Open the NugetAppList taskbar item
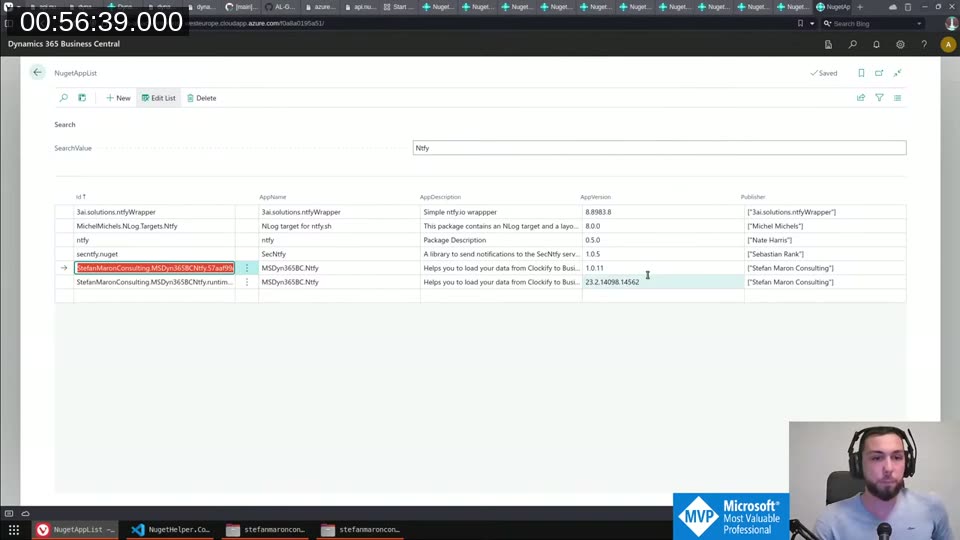Image resolution: width=960 pixels, height=540 pixels. [x=76, y=530]
